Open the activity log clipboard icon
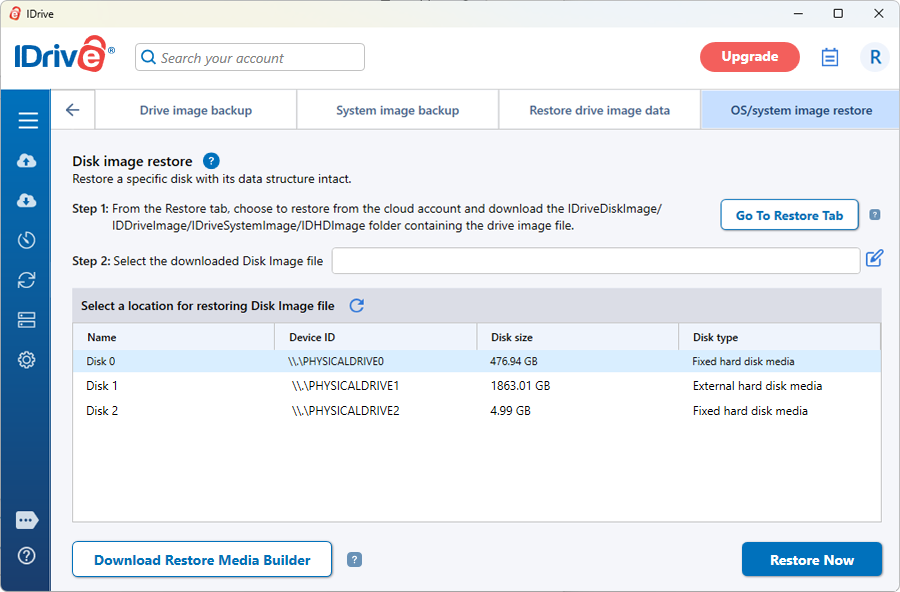This screenshot has width=900, height=592. (829, 57)
